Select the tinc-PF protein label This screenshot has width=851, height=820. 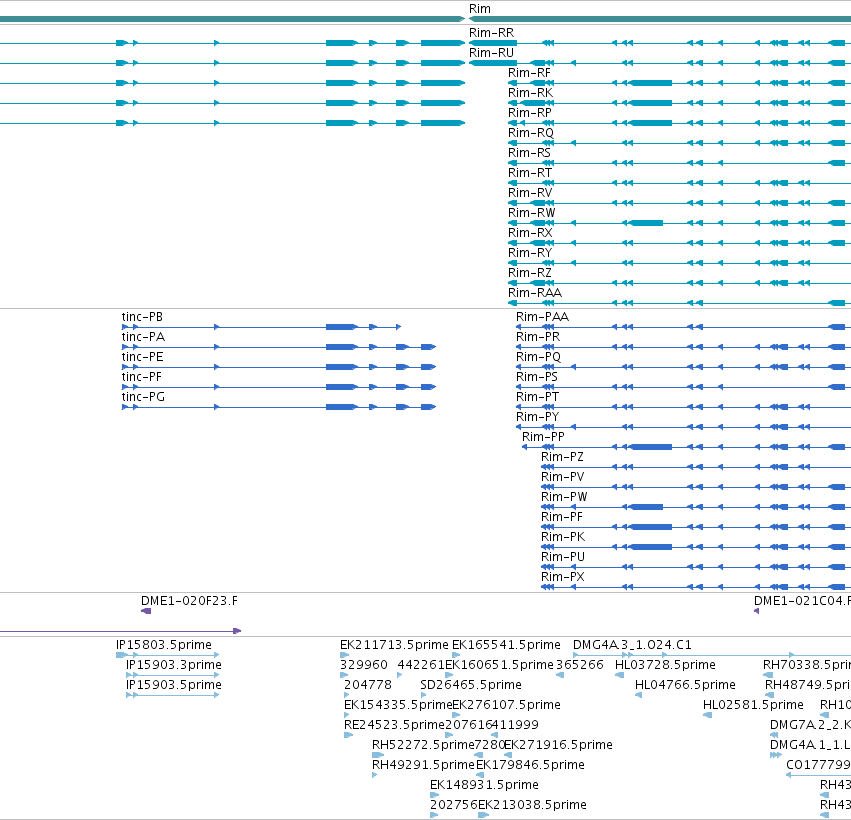click(142, 378)
